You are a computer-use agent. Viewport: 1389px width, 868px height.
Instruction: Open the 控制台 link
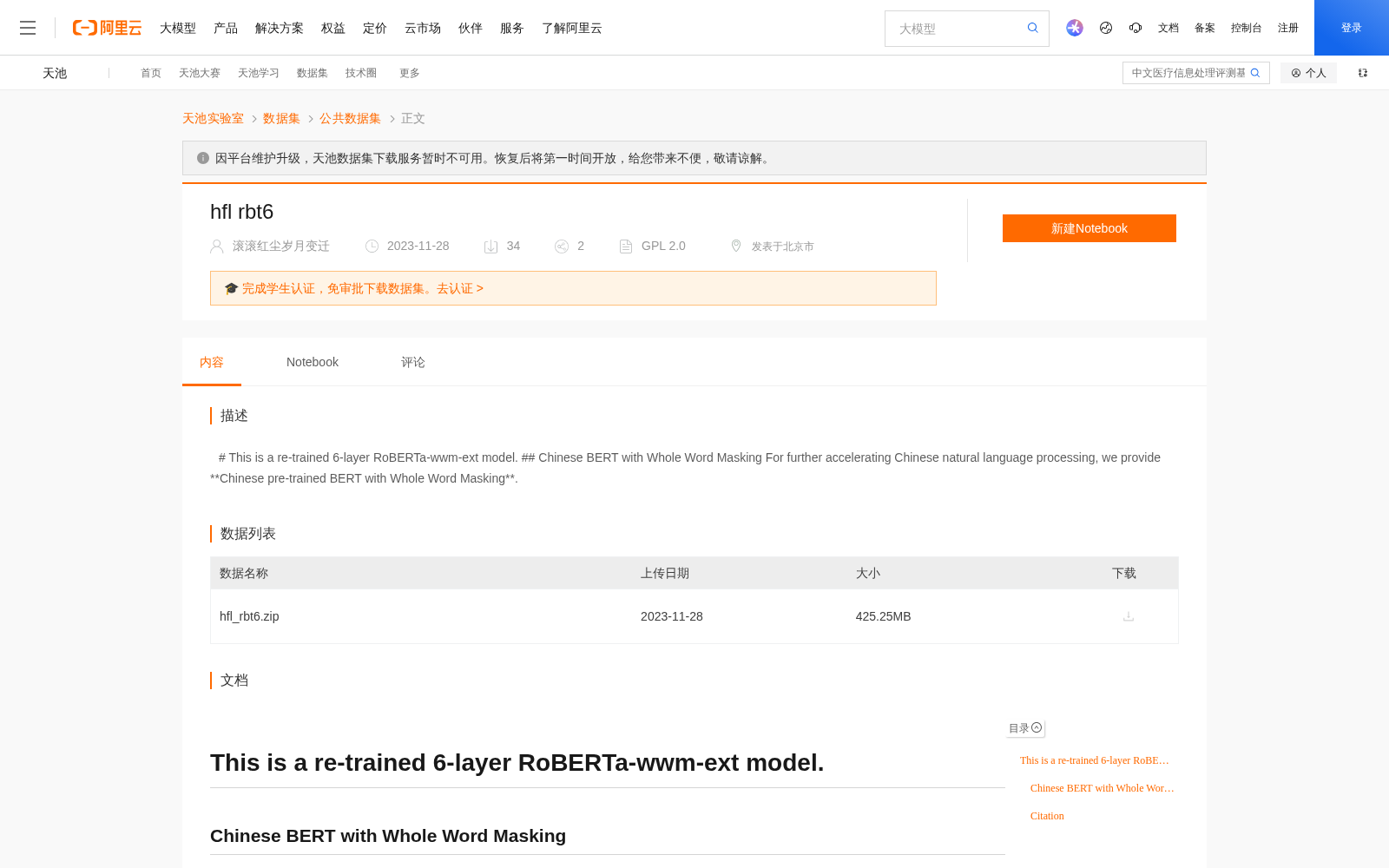click(1247, 28)
